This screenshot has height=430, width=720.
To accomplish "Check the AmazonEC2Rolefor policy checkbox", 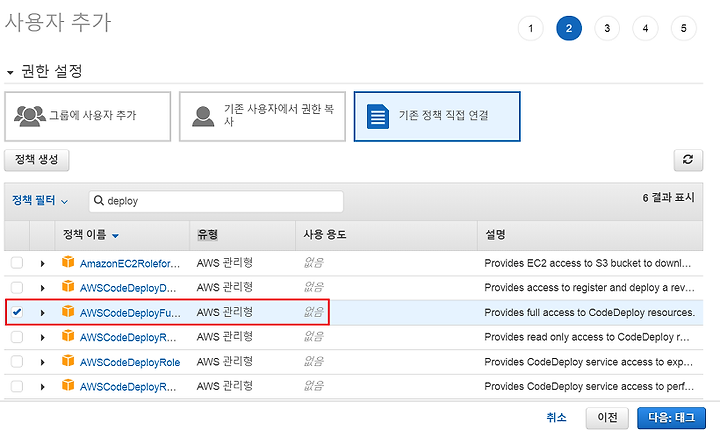I will coord(17,263).
